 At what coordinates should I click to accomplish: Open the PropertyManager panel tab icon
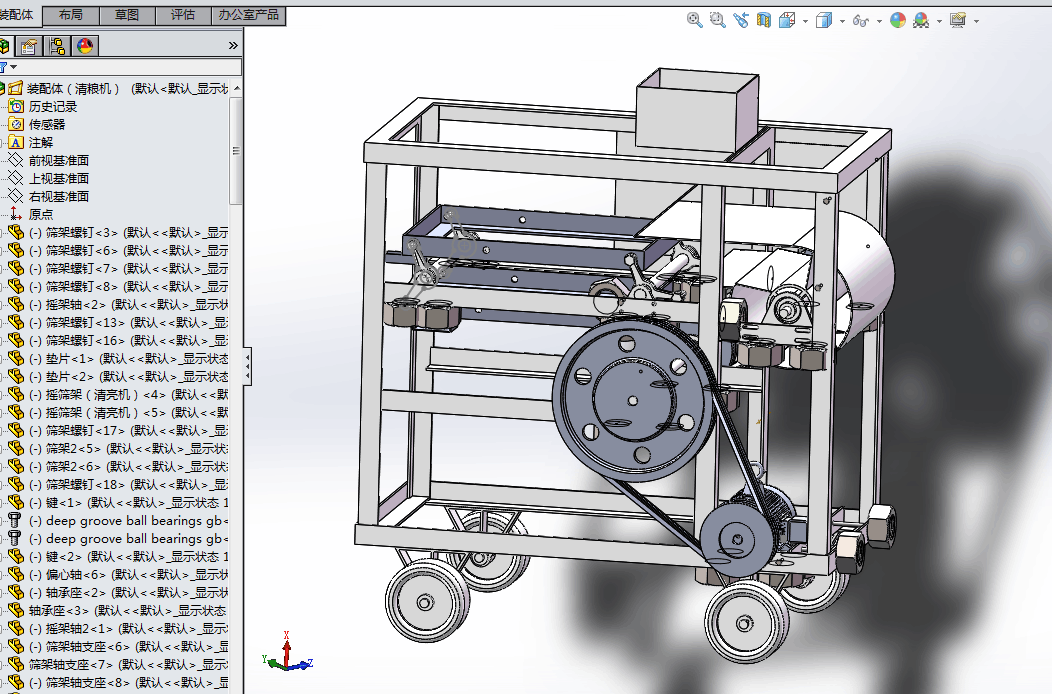point(30,46)
